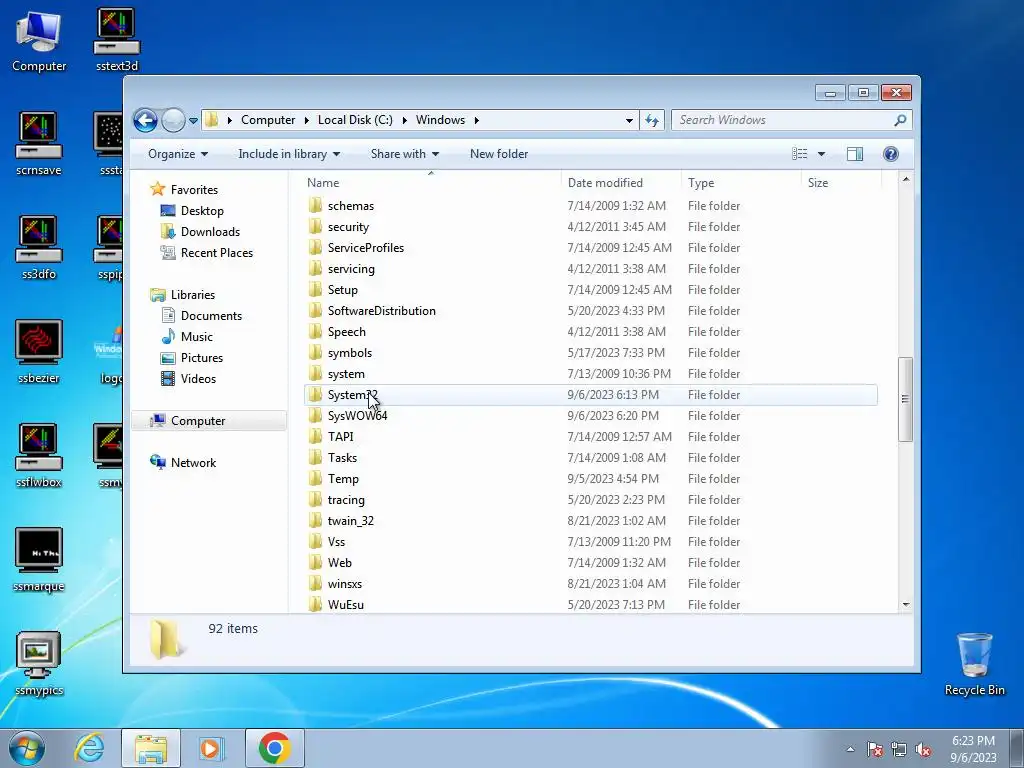This screenshot has height=768, width=1024.
Task: Toggle the preview pane button
Action: tap(854, 154)
